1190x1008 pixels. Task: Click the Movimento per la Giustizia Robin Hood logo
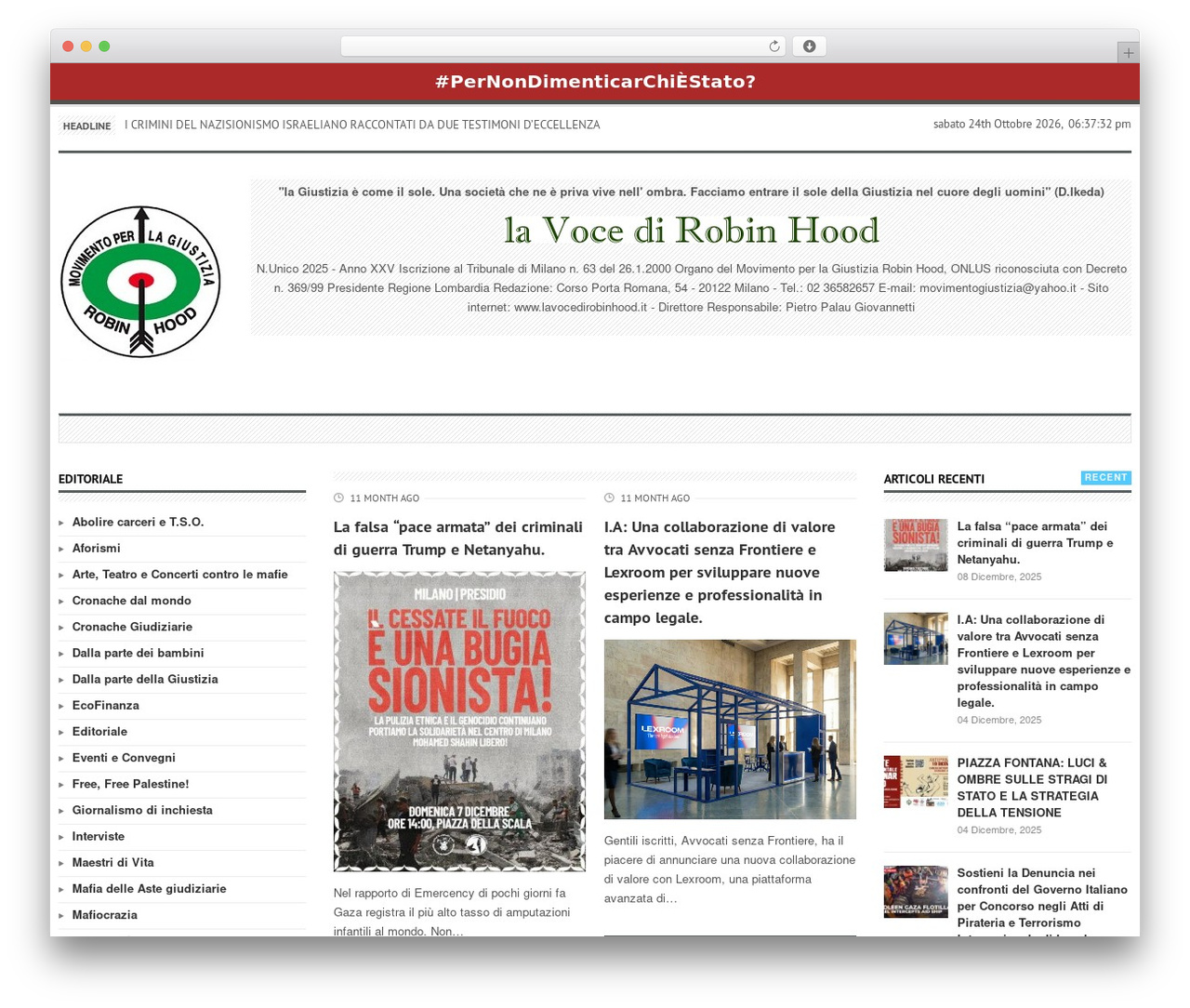(140, 282)
